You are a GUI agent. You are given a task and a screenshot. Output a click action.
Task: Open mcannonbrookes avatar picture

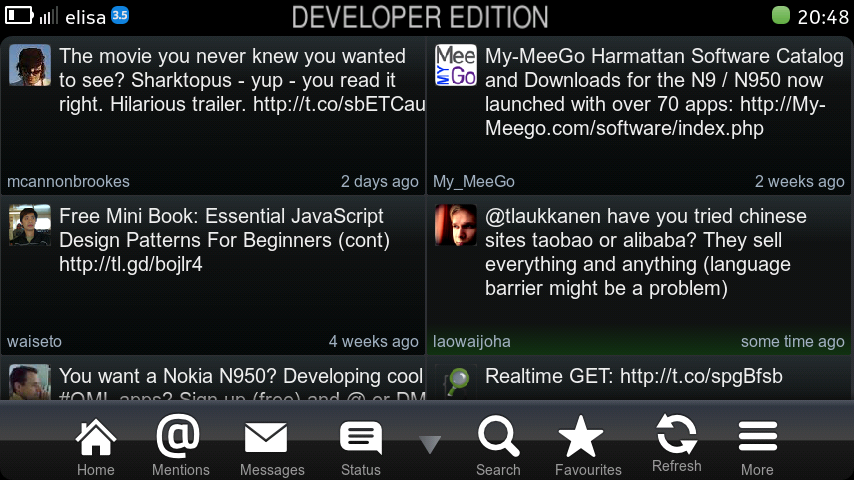pyautogui.click(x=30, y=65)
